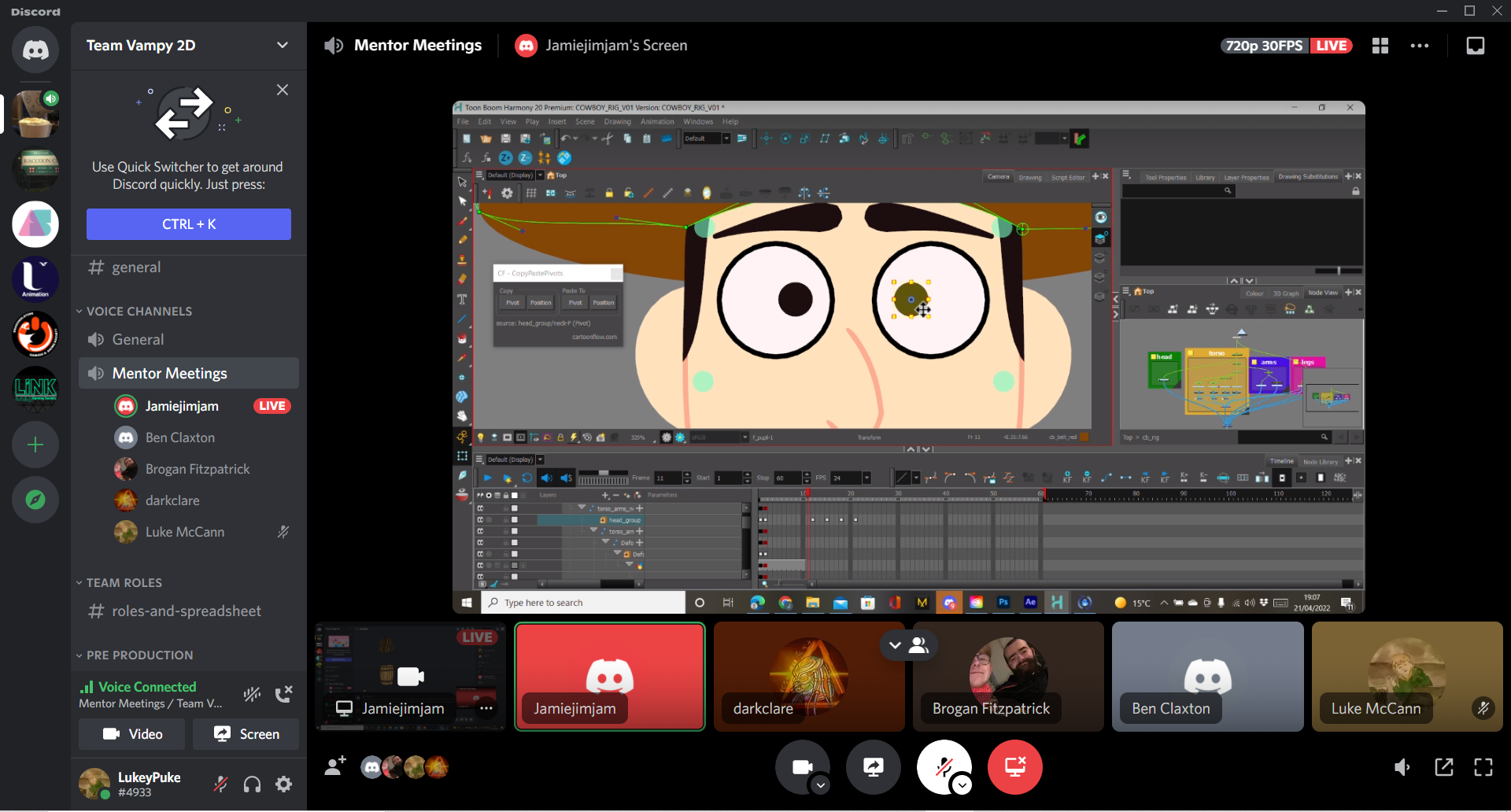Select the darkclare participant tile
The image size is (1511, 812).
809,677
